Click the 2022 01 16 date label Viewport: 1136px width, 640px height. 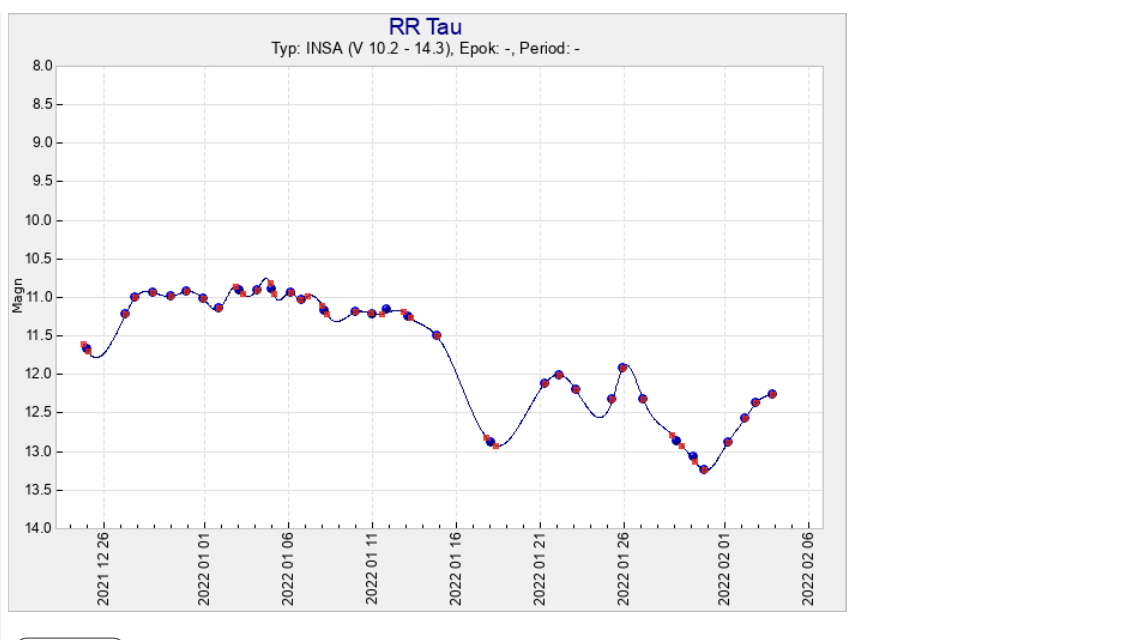[x=456, y=571]
